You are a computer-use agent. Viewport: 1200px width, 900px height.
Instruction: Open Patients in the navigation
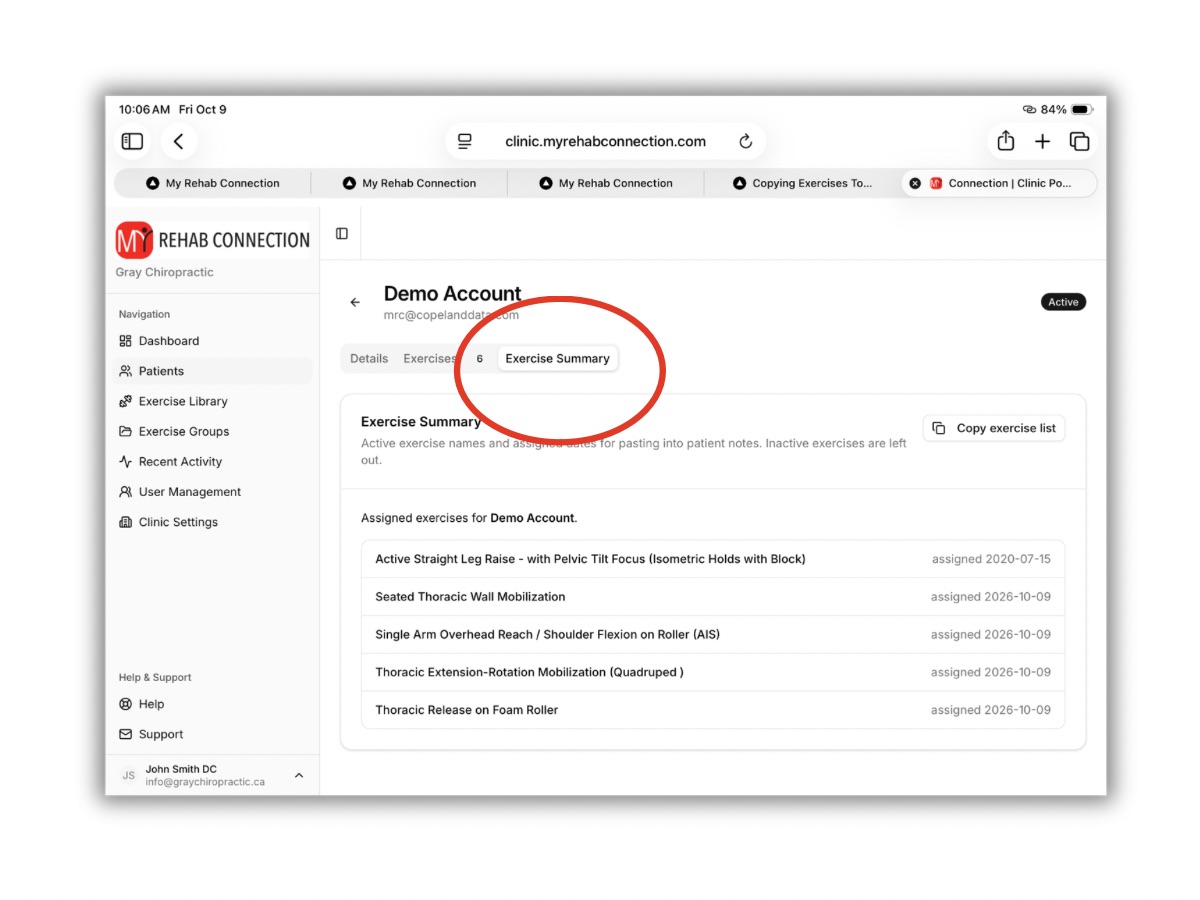point(213,371)
